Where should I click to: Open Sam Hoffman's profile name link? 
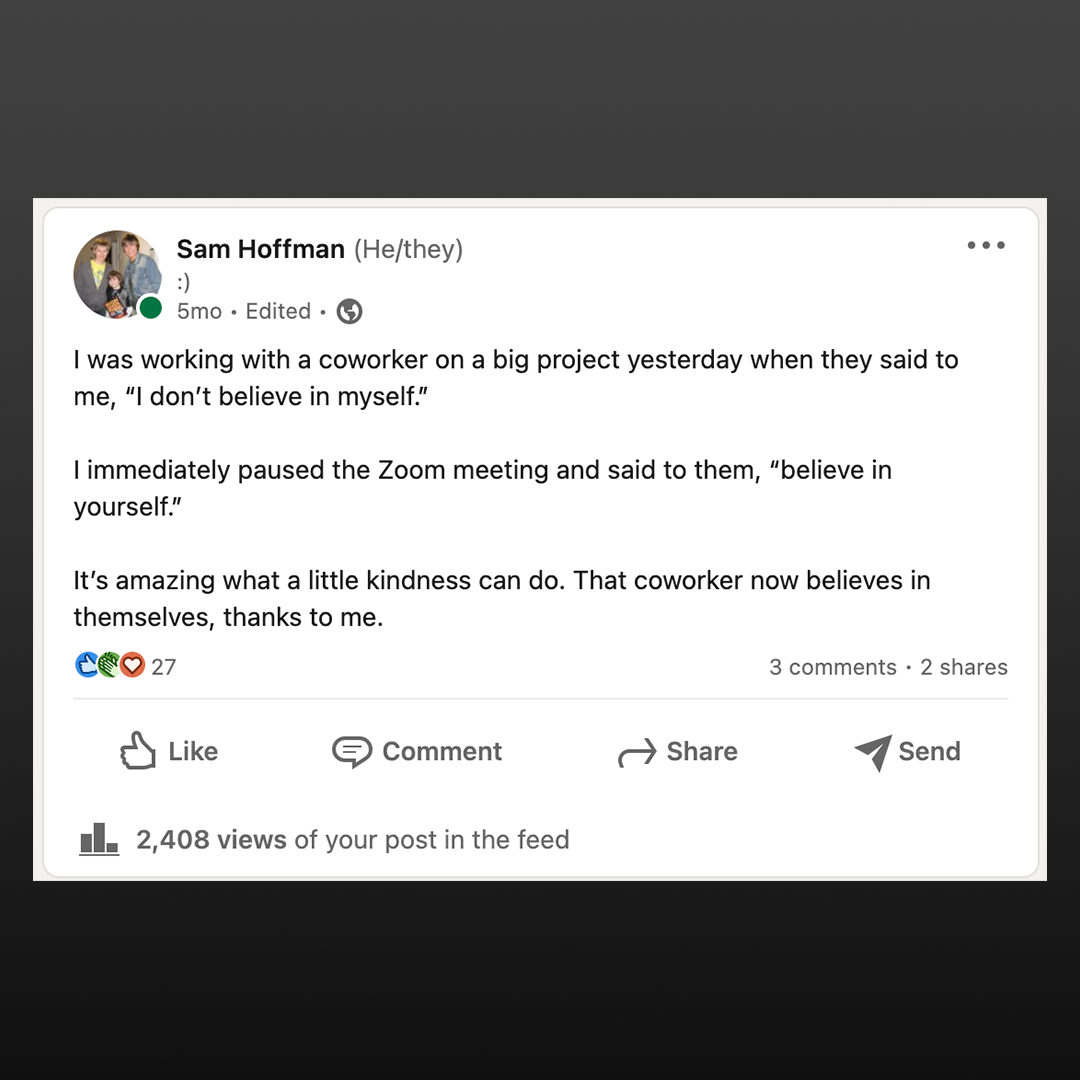(x=260, y=249)
